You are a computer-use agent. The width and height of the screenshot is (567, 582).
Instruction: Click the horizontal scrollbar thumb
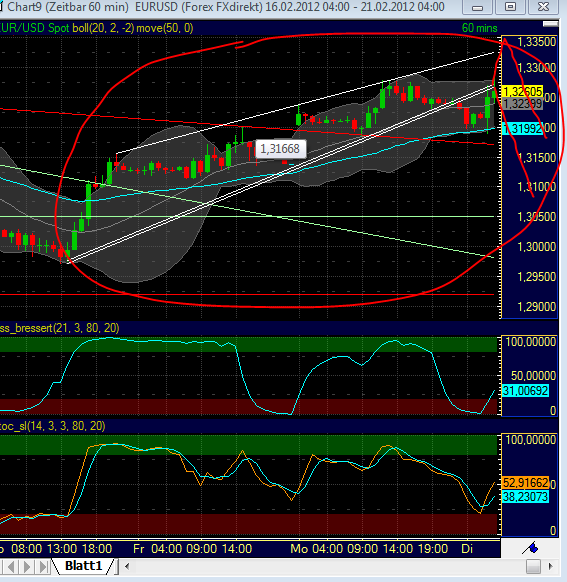pos(533,566)
